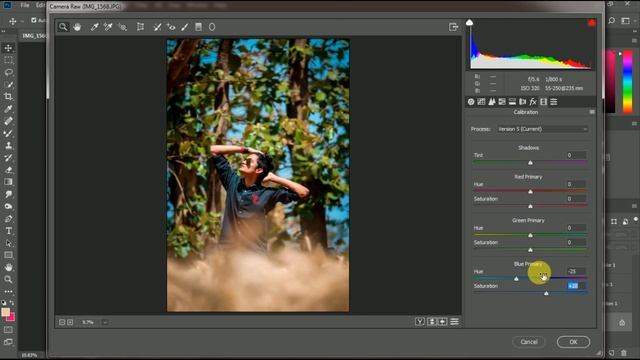Choose the Color Sampler tool
Viewport: 640px width, 360px height.
pos(108,27)
